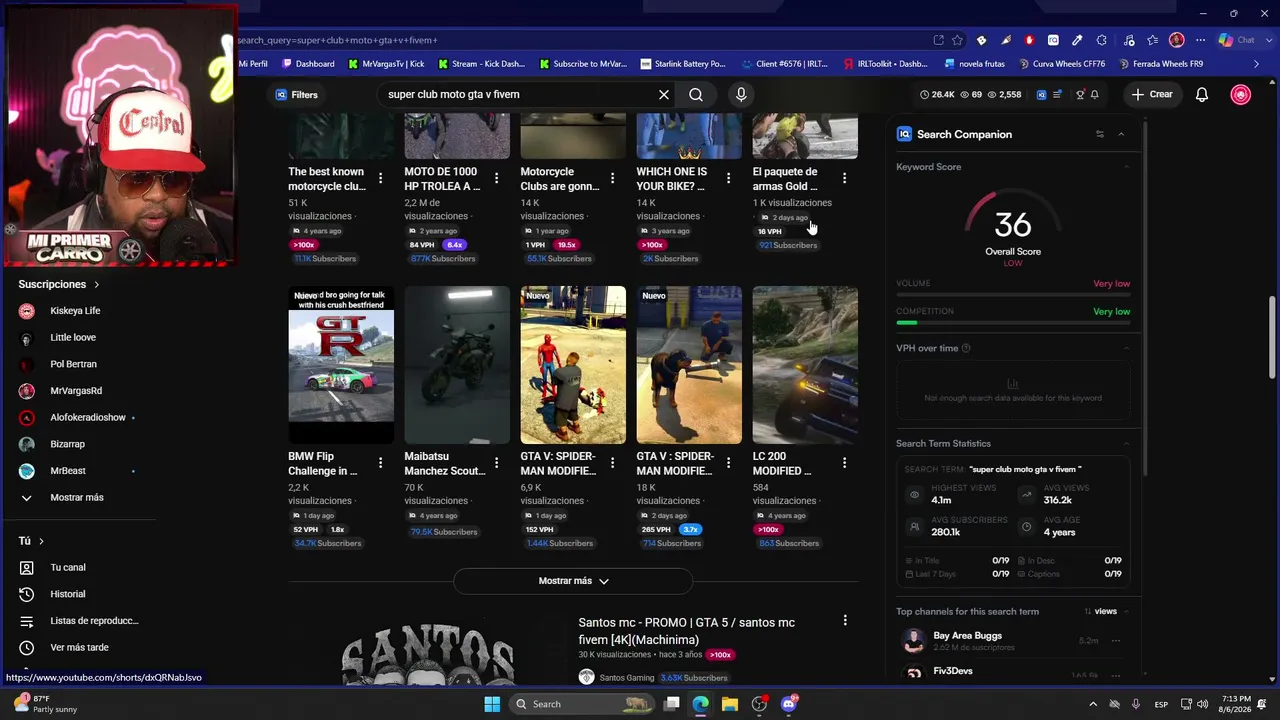
Task: Expand subscriptions list with Mostrar más
Action: click(75, 497)
